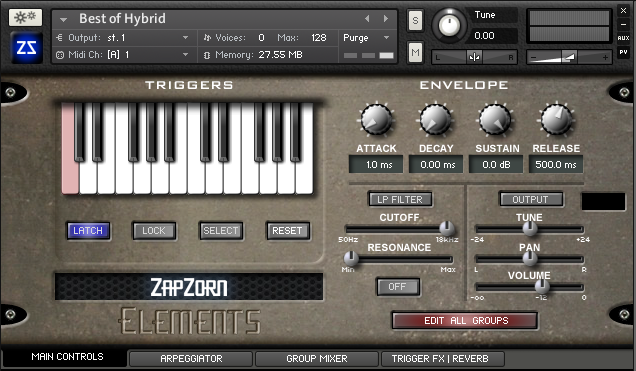
Task: Click the Max voices 128 value
Action: [318, 38]
